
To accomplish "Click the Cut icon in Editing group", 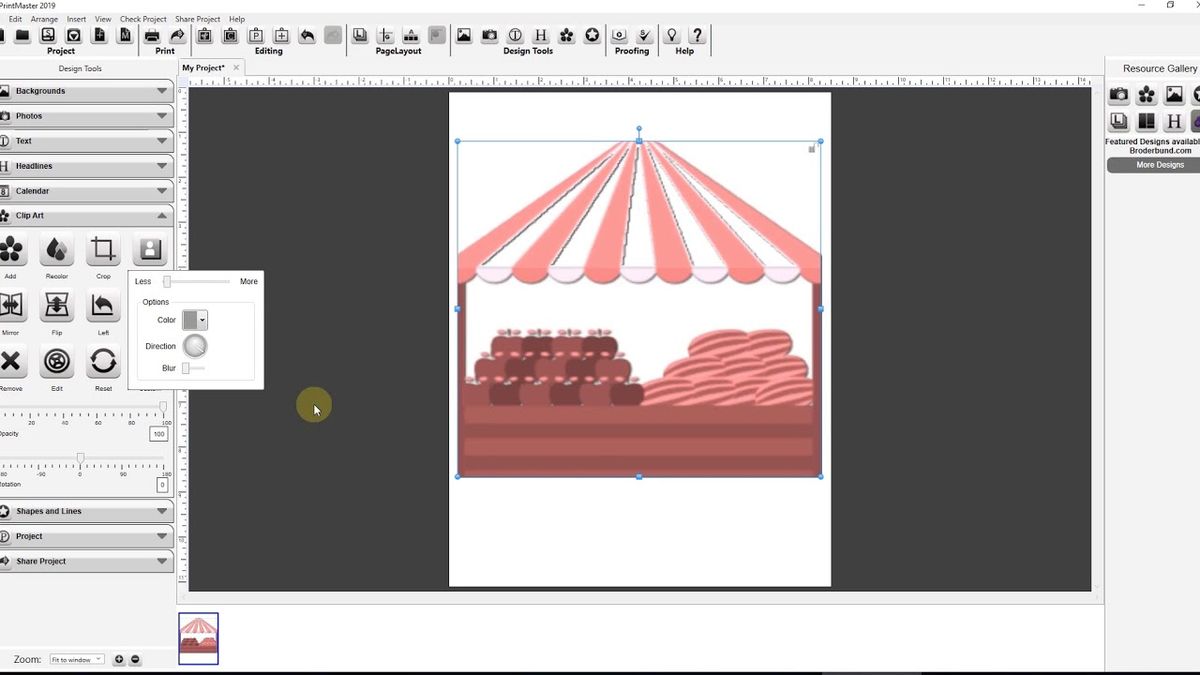I will [x=204, y=35].
